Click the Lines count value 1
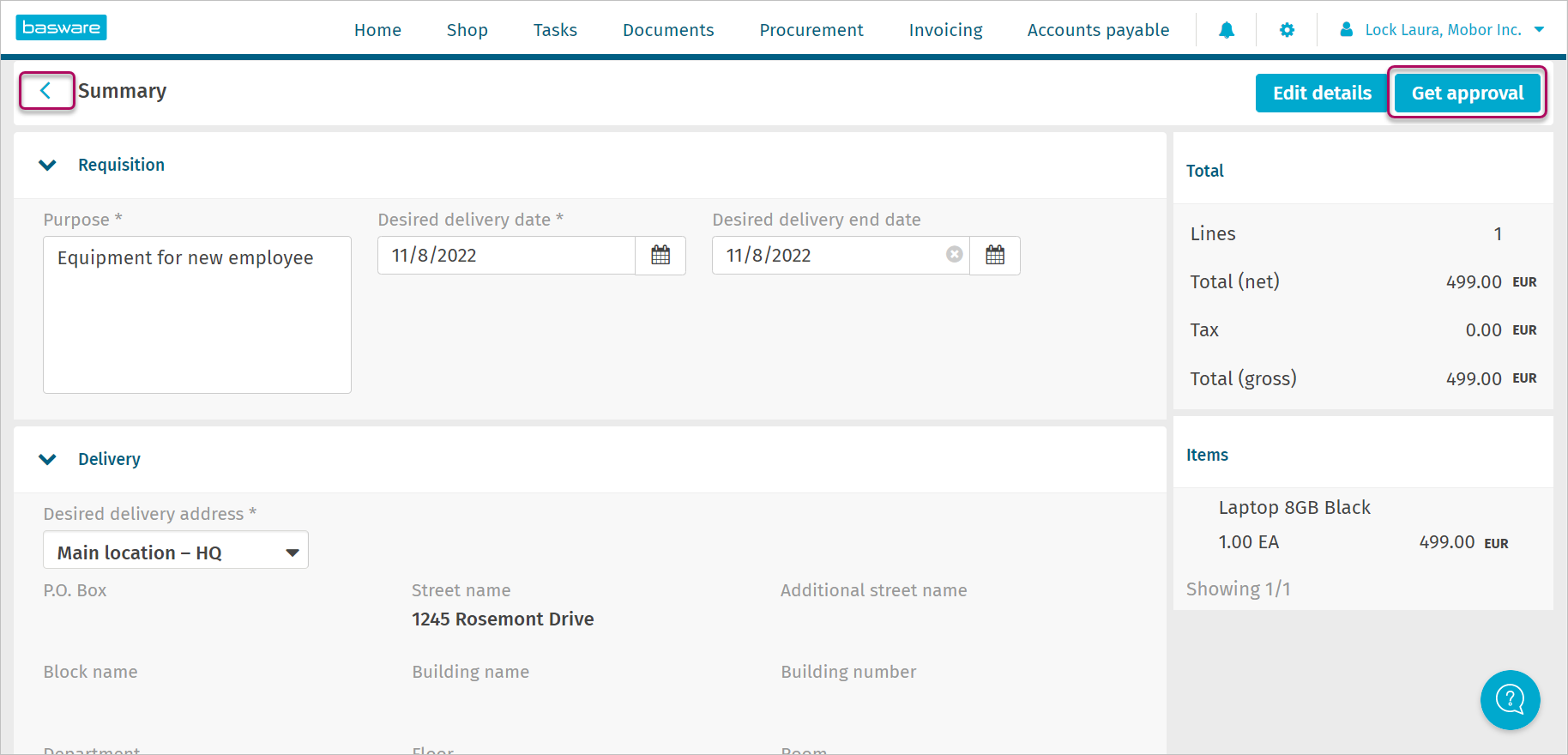The width and height of the screenshot is (1568, 755). [1498, 233]
